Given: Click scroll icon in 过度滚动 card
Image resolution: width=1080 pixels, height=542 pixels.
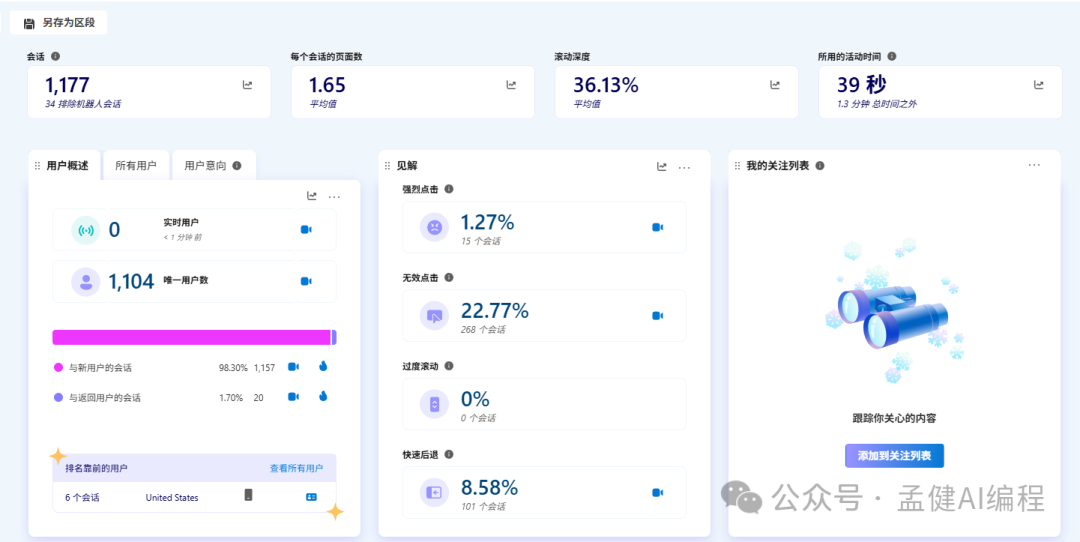Looking at the screenshot, I should 435,404.
